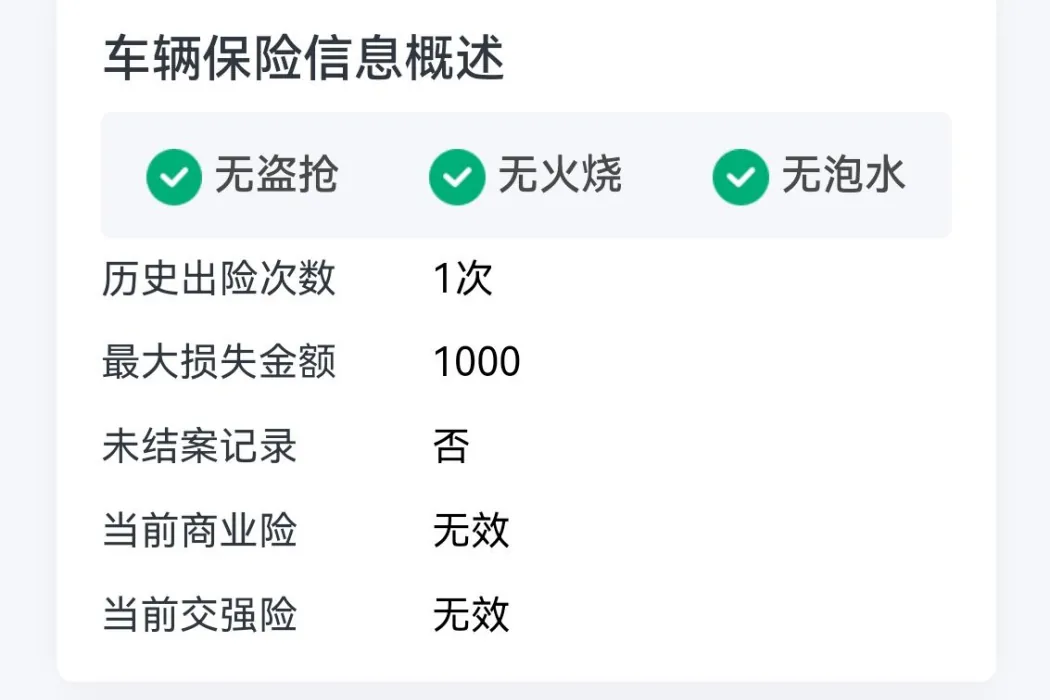Viewport: 1050px width, 700px height.
Task: Click the 无效 value beside 当前商业险
Action: [471, 530]
